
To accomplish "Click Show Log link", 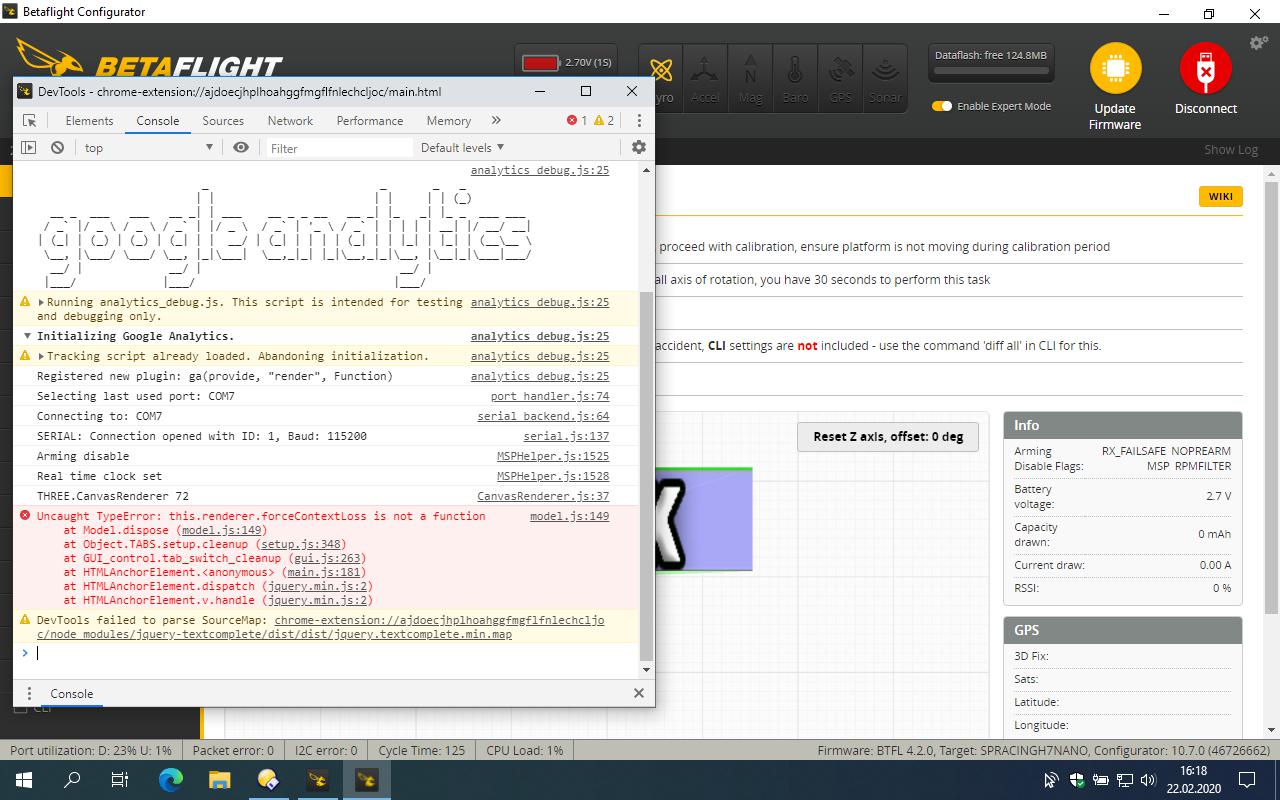I will [1230, 149].
